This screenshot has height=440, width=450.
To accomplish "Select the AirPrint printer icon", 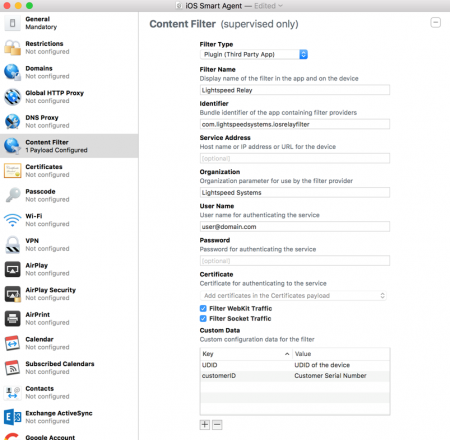I will tap(12, 318).
